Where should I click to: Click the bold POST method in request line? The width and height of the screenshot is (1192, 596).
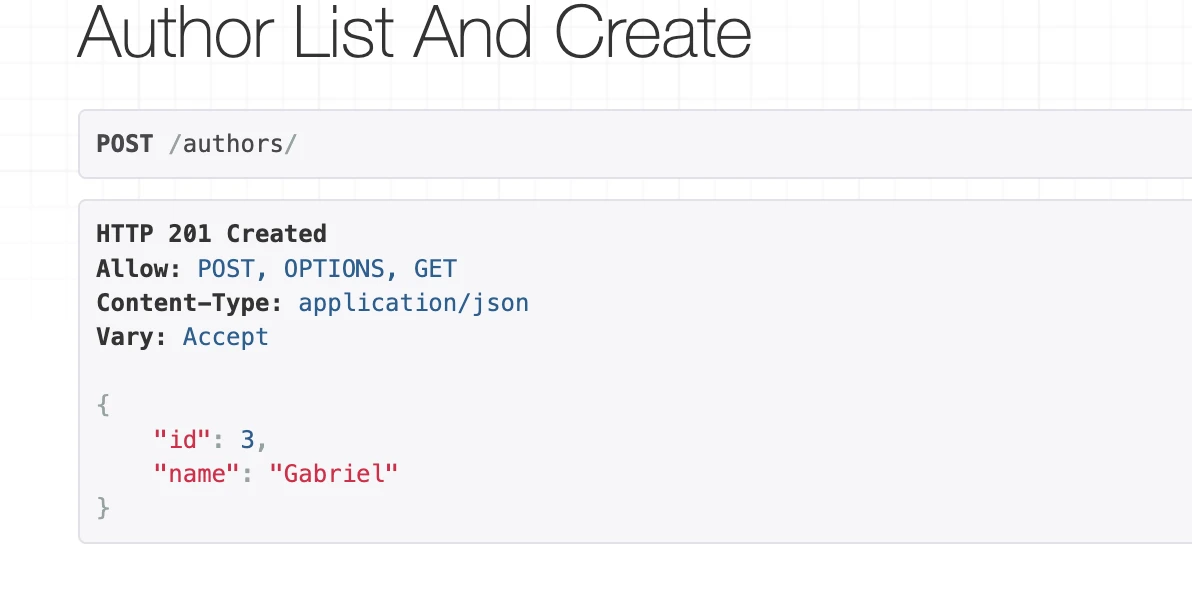[124, 144]
